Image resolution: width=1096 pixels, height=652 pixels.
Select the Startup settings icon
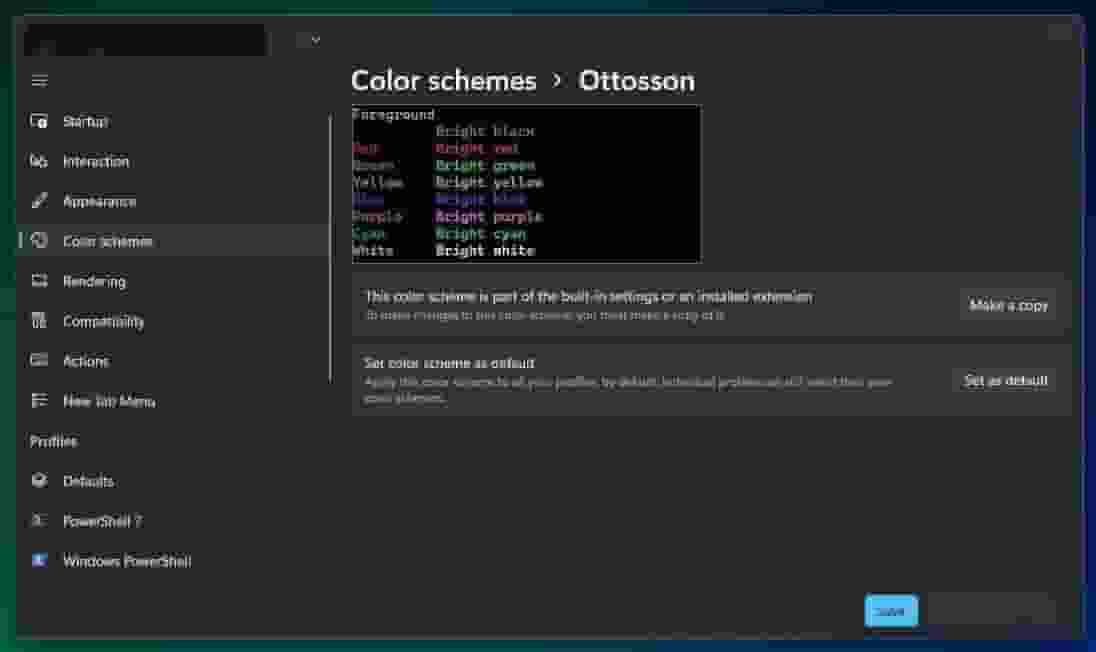38,121
